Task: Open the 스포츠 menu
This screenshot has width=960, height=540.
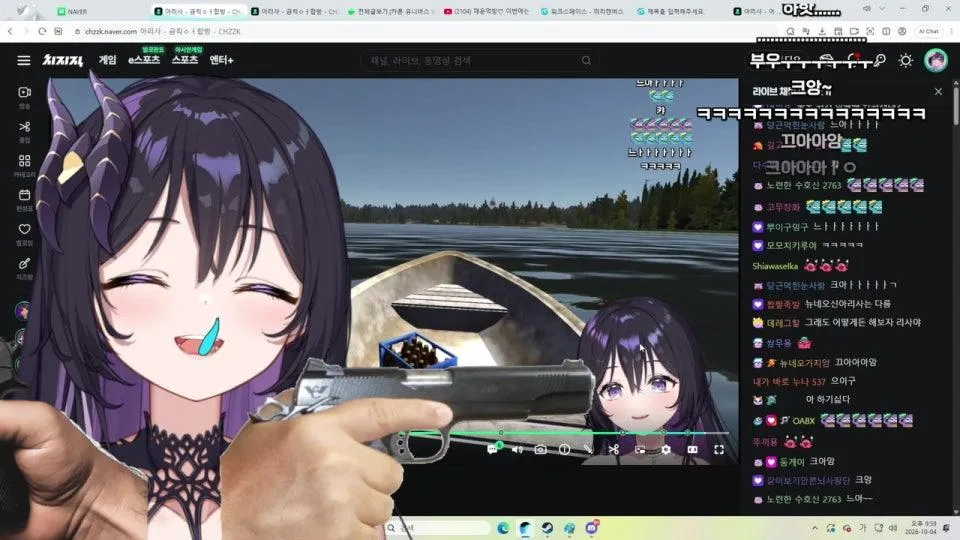Action: 185,59
